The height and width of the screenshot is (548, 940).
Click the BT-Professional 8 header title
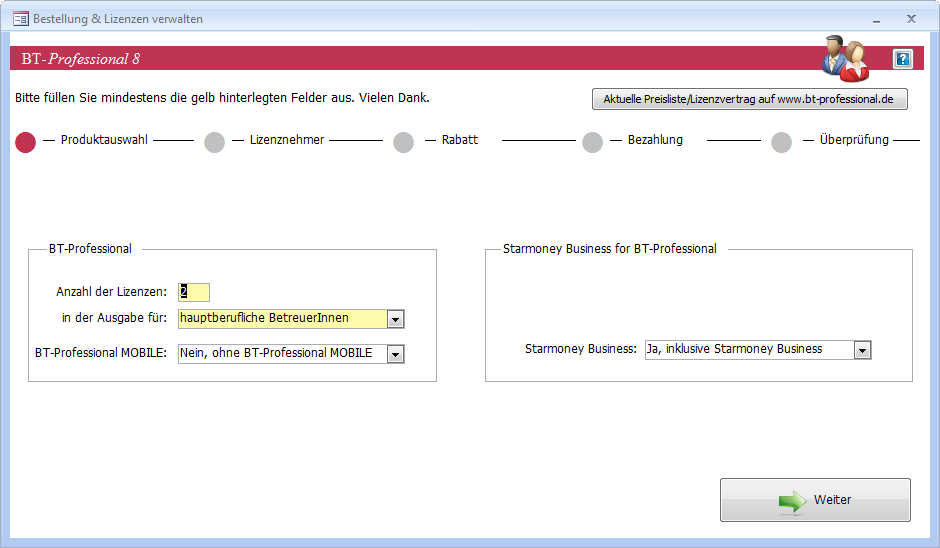click(80, 59)
